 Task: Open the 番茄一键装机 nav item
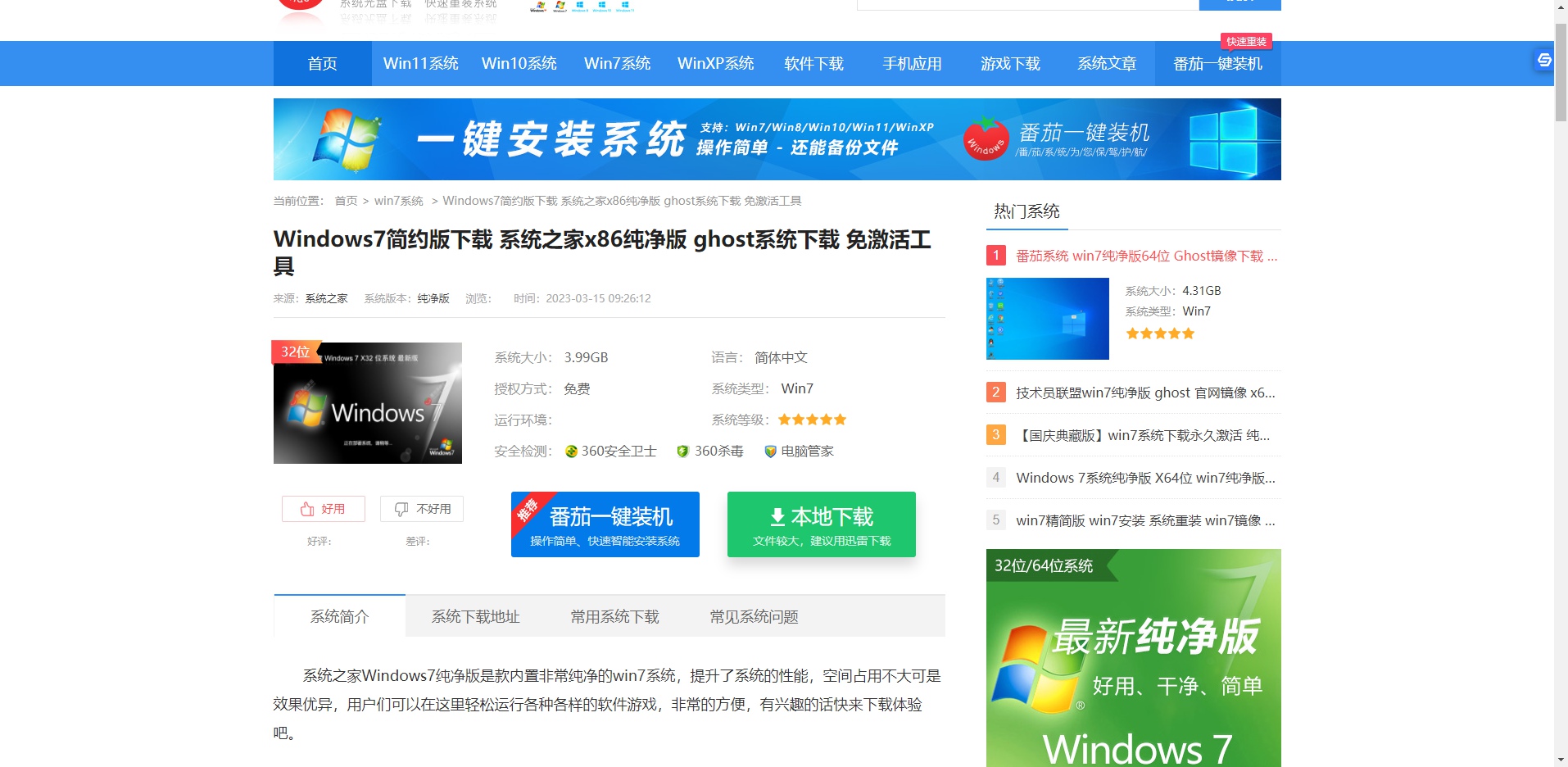(1218, 63)
